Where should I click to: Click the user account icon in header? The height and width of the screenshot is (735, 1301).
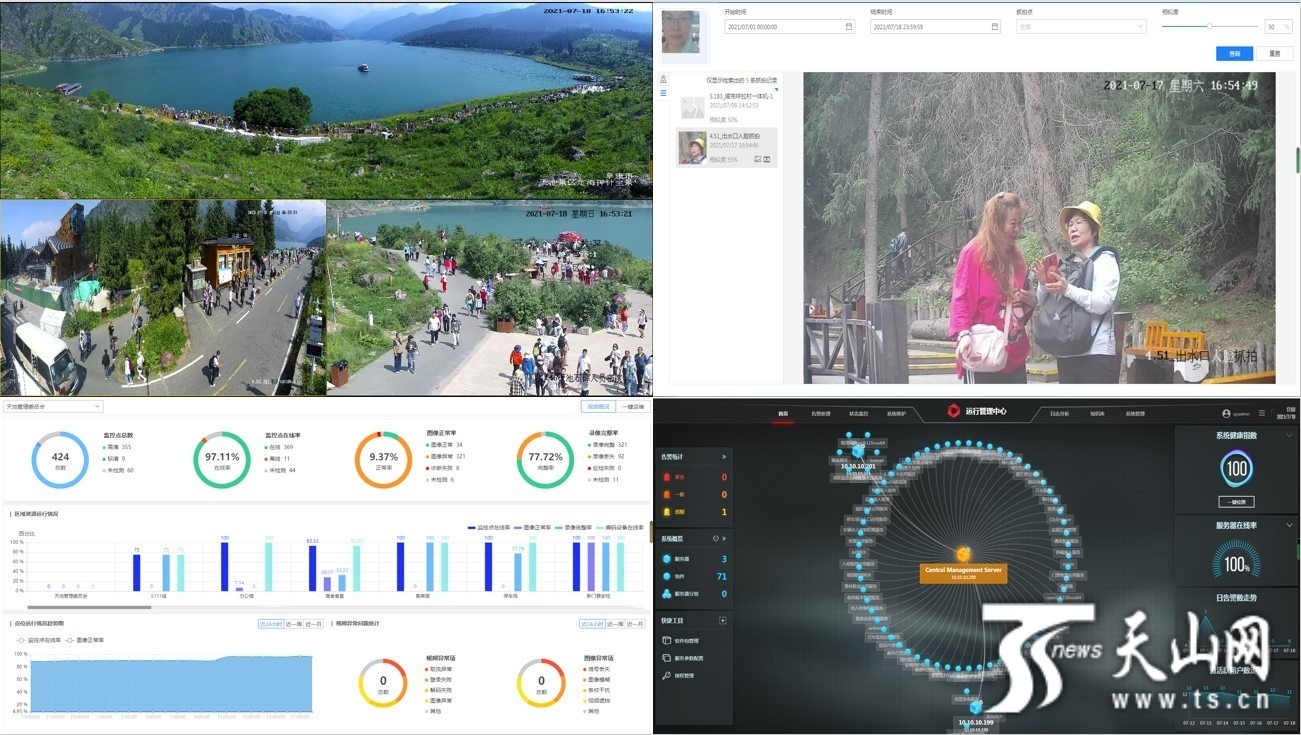coord(1226,413)
